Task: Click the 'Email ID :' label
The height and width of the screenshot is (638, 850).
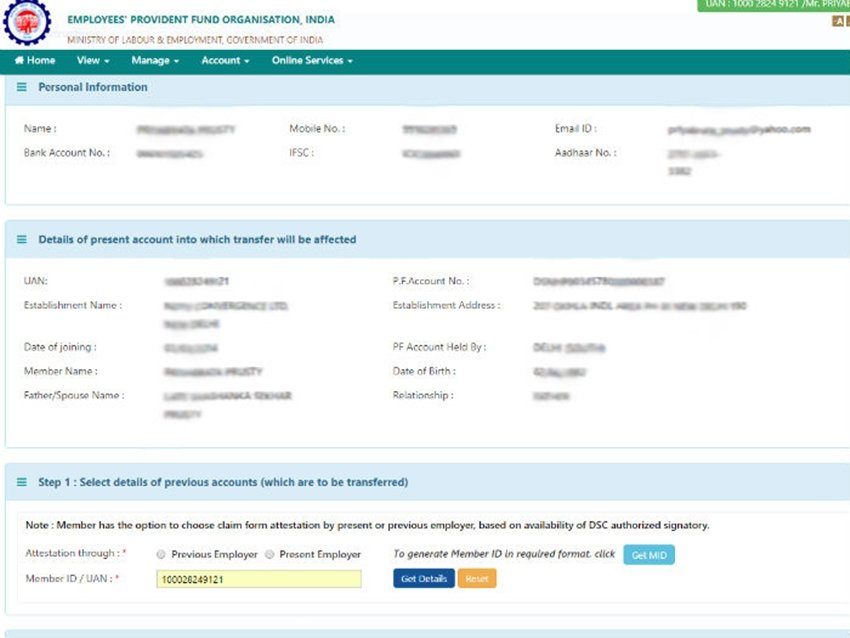Action: coord(576,128)
